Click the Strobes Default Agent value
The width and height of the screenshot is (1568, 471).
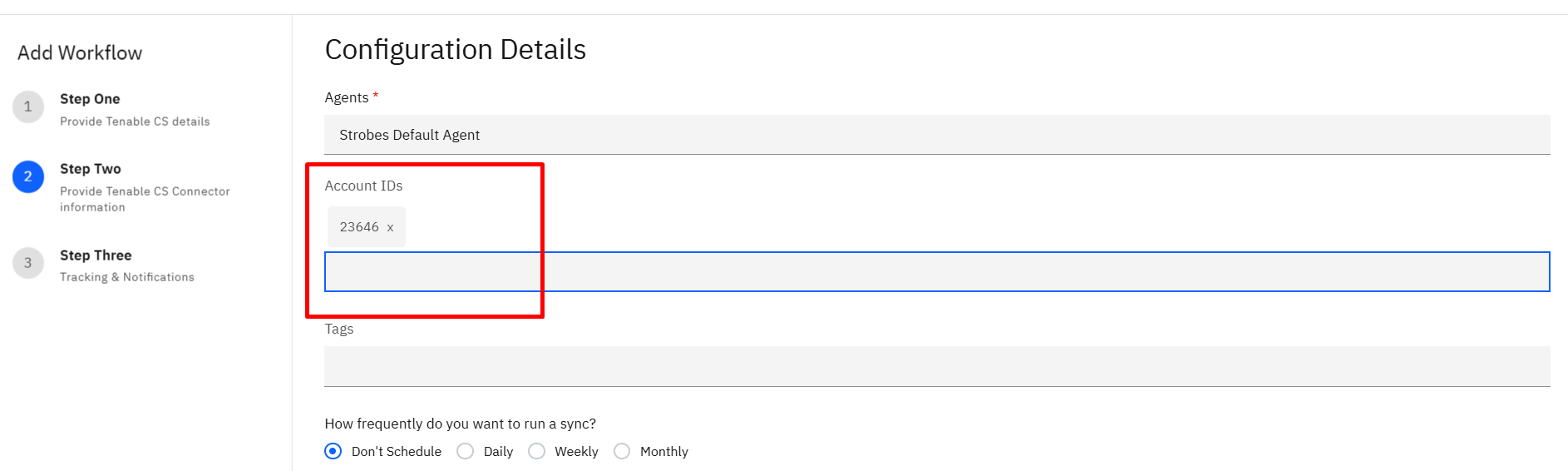(x=409, y=135)
